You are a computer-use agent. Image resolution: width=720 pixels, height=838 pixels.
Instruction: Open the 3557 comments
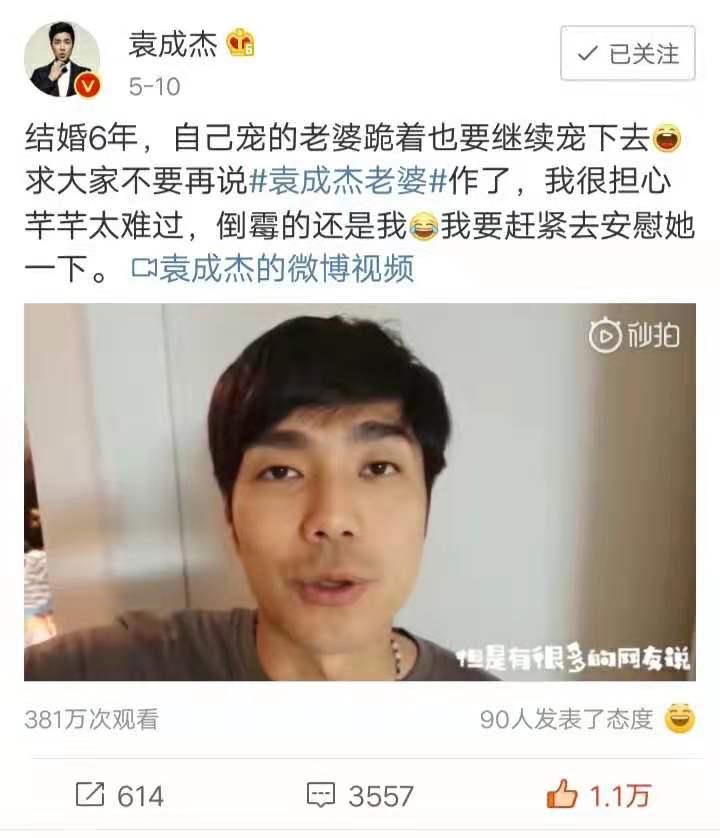click(x=381, y=796)
